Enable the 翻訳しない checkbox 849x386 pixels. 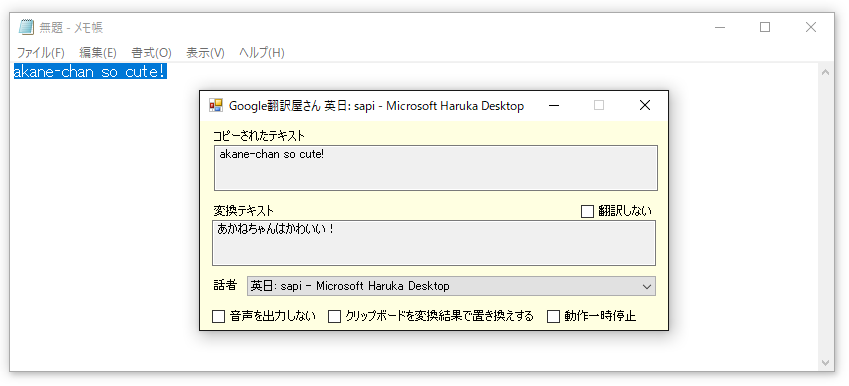[587, 211]
